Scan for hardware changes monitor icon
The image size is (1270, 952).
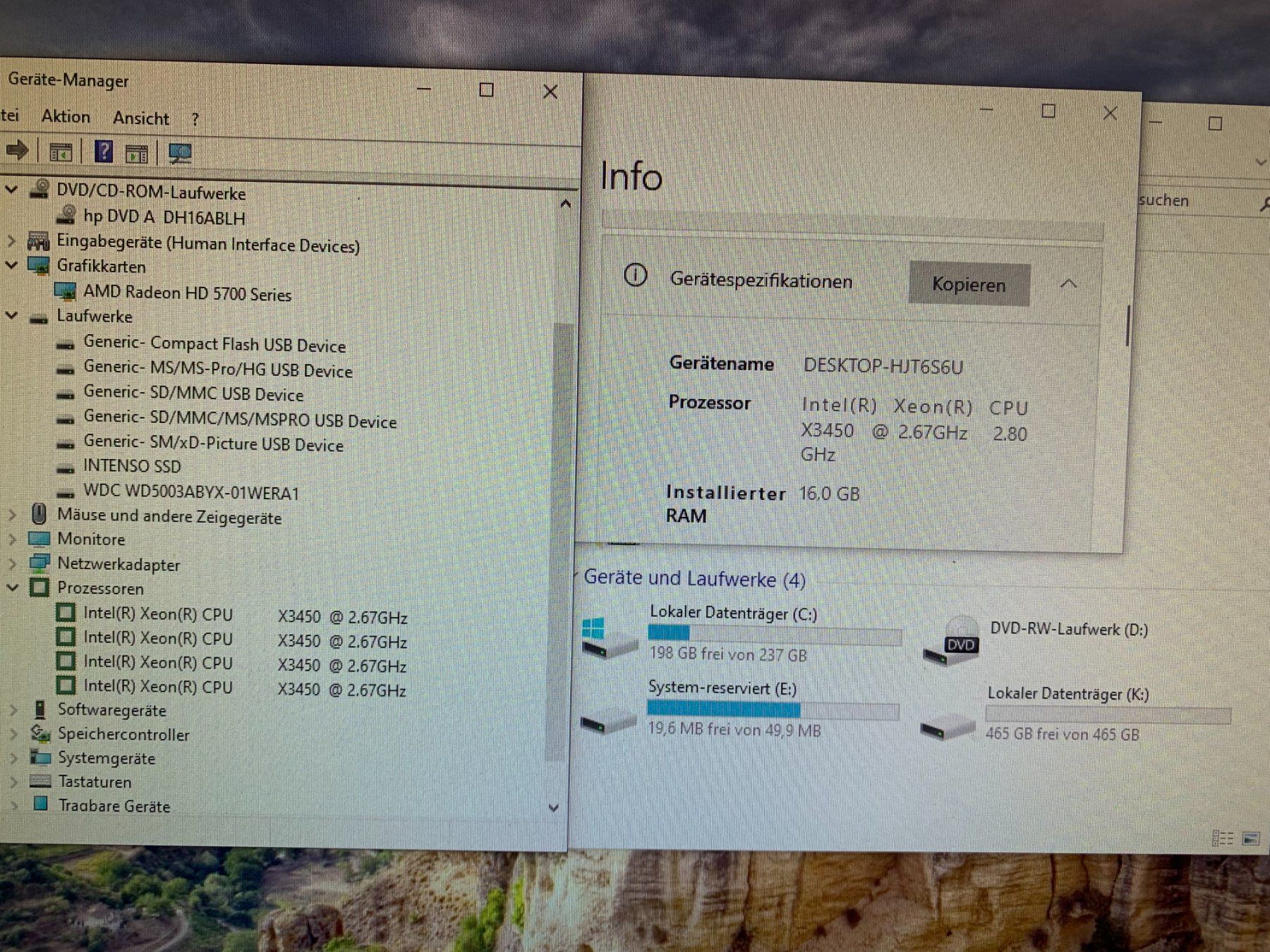click(180, 153)
